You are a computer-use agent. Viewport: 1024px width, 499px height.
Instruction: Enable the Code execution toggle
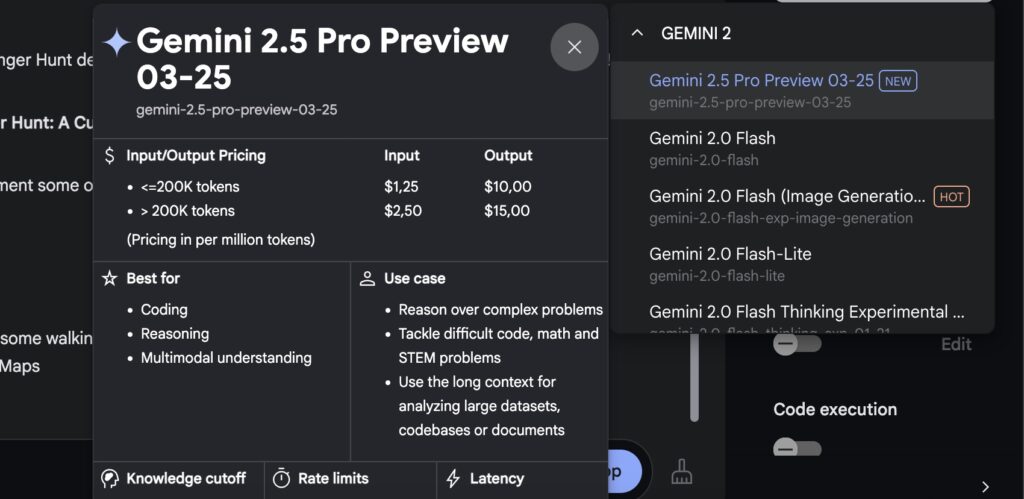797,447
